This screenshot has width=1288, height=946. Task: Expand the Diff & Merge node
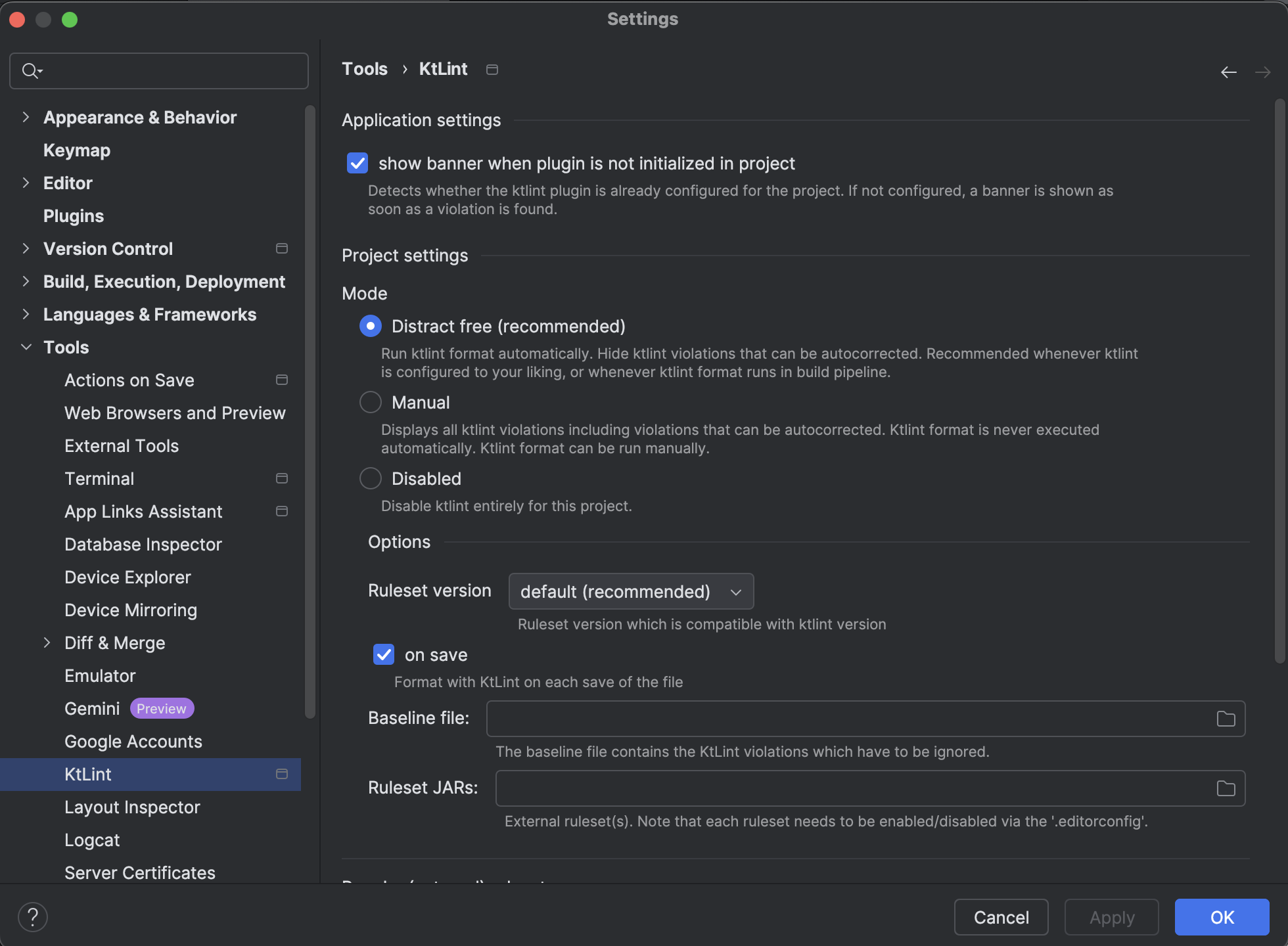(47, 643)
